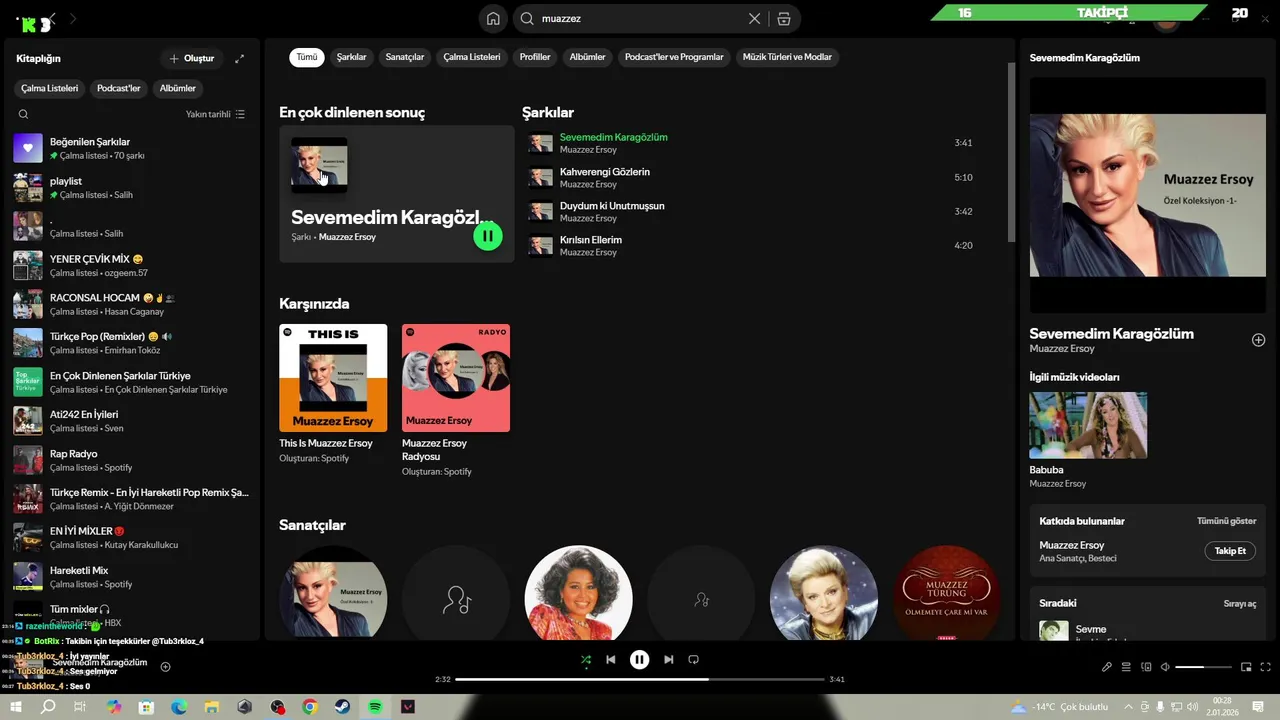Expand queue with Sırayı aç

[x=1240, y=604]
